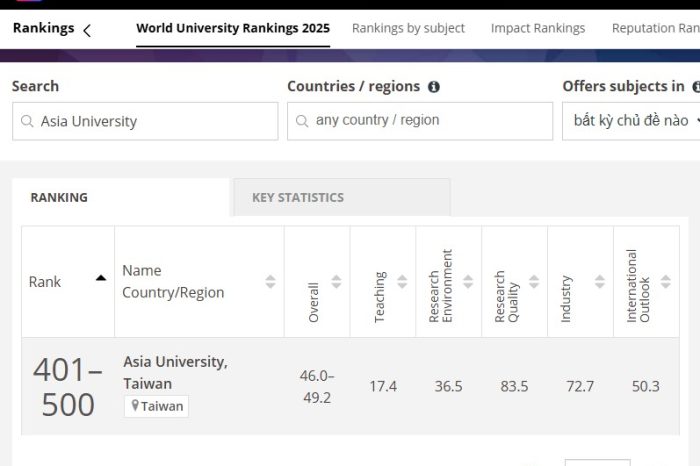Sort by Teaching score arrows
The height and width of the screenshot is (466, 700).
pos(402,282)
